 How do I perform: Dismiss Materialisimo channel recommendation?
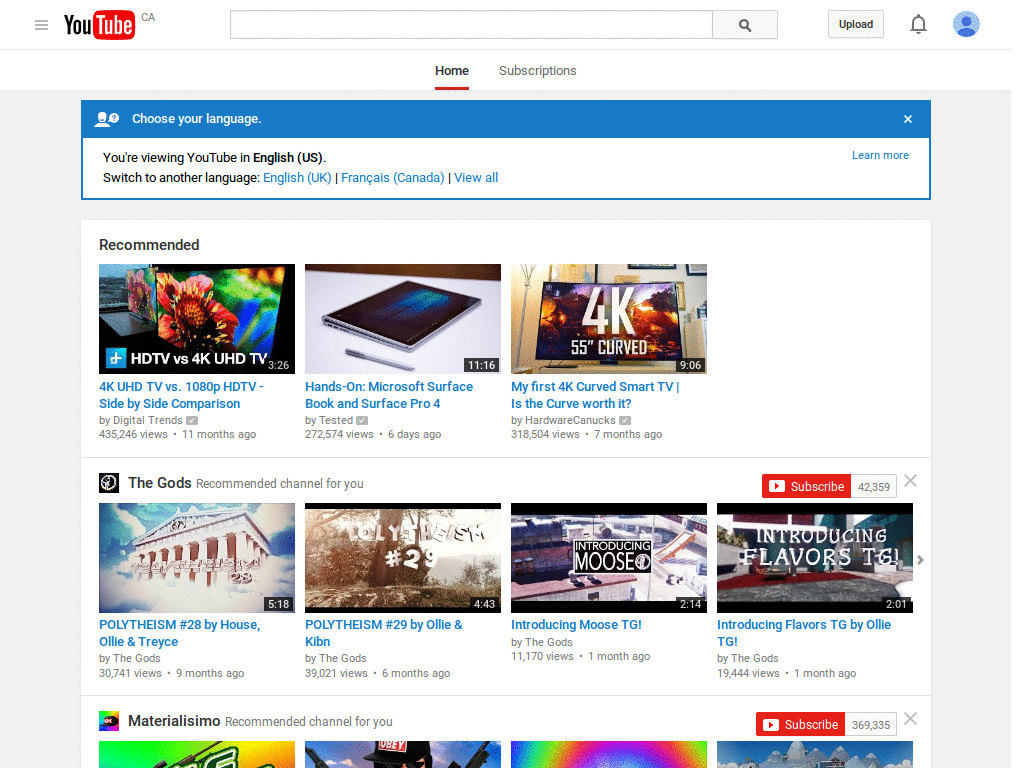pos(911,718)
